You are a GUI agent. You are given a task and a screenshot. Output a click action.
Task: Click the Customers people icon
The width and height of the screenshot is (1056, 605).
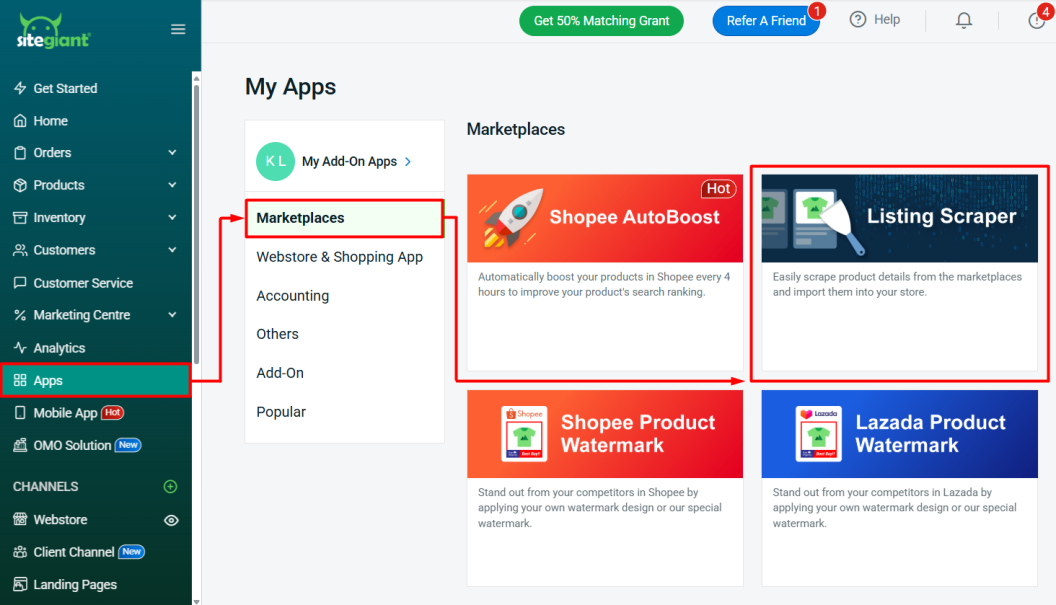(20, 250)
